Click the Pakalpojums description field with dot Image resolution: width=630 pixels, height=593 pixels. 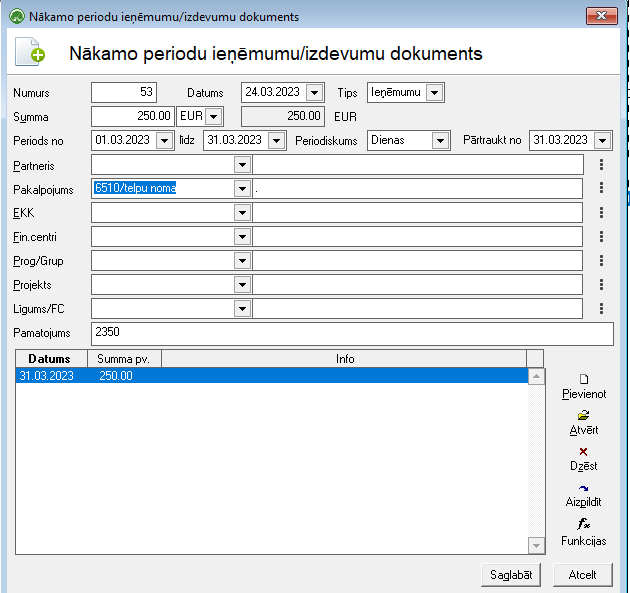[x=417, y=188]
